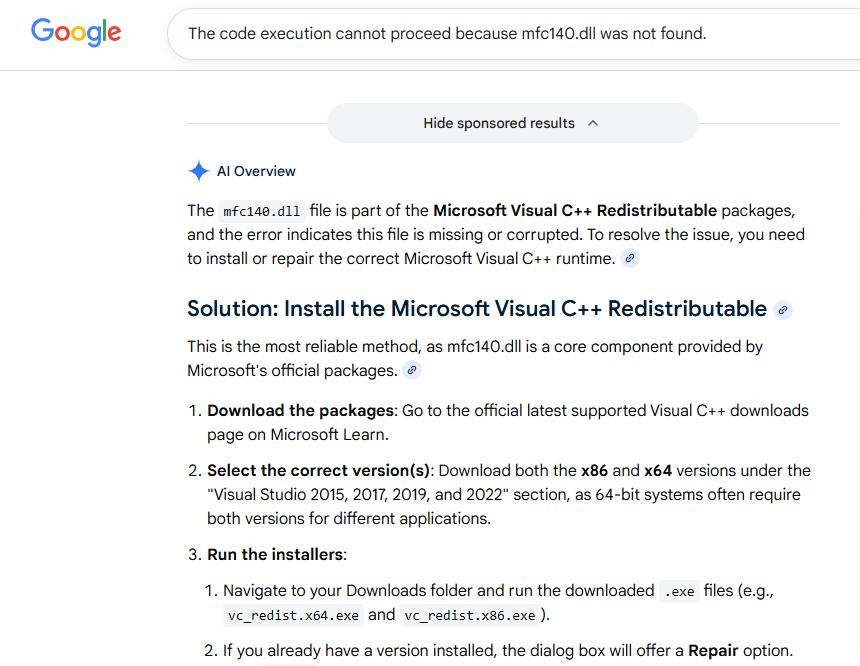Click link icon beside the Solution heading

tap(783, 310)
